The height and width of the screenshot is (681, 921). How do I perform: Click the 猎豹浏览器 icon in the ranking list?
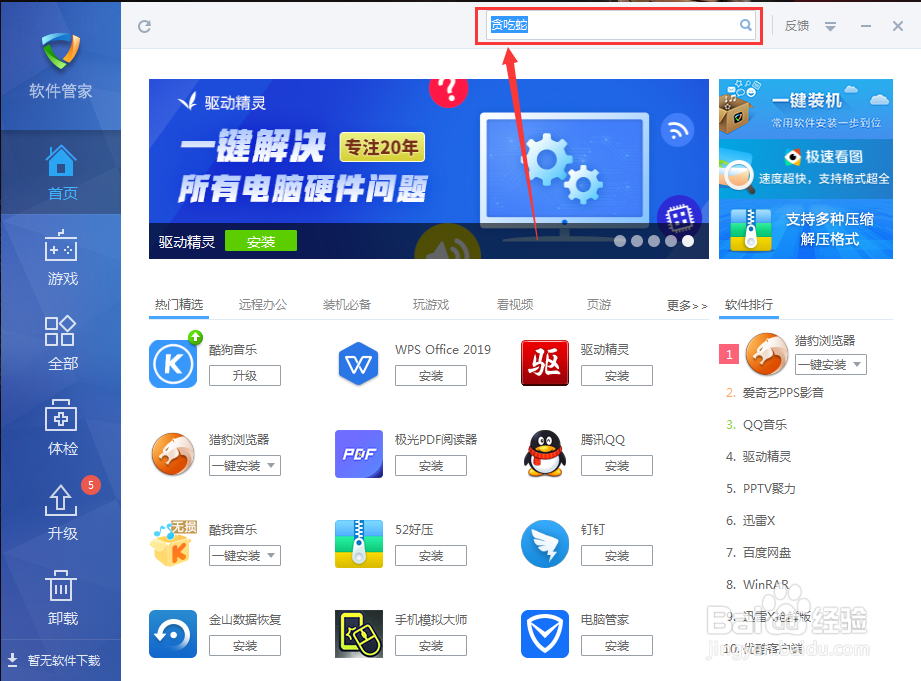pyautogui.click(x=767, y=354)
